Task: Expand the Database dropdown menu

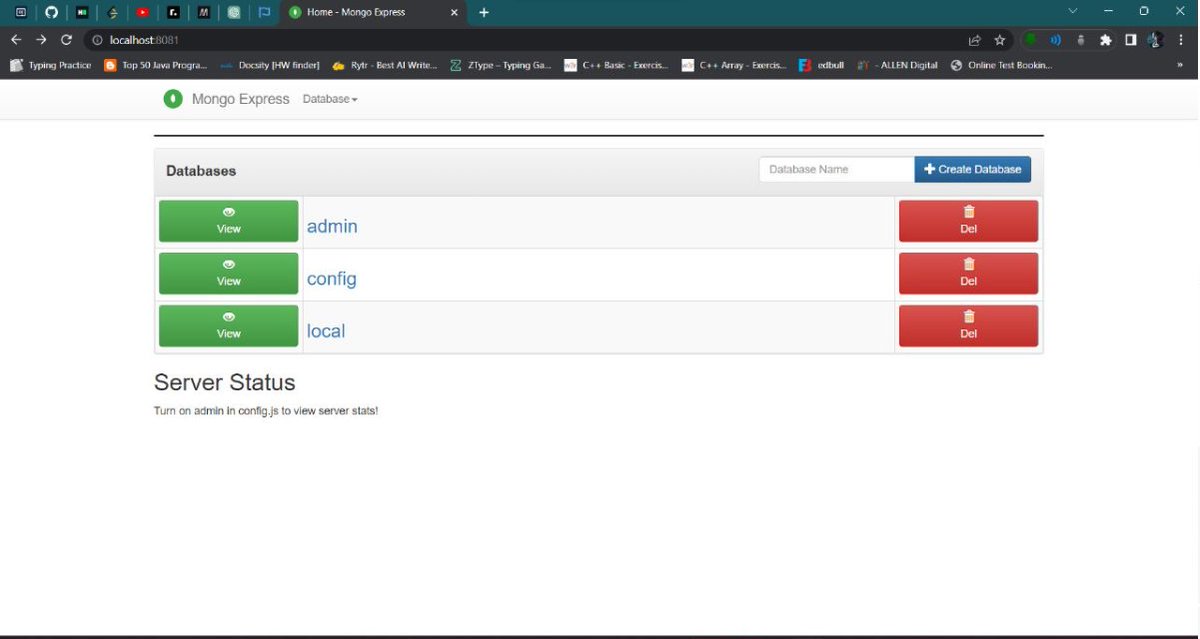Action: pos(330,99)
